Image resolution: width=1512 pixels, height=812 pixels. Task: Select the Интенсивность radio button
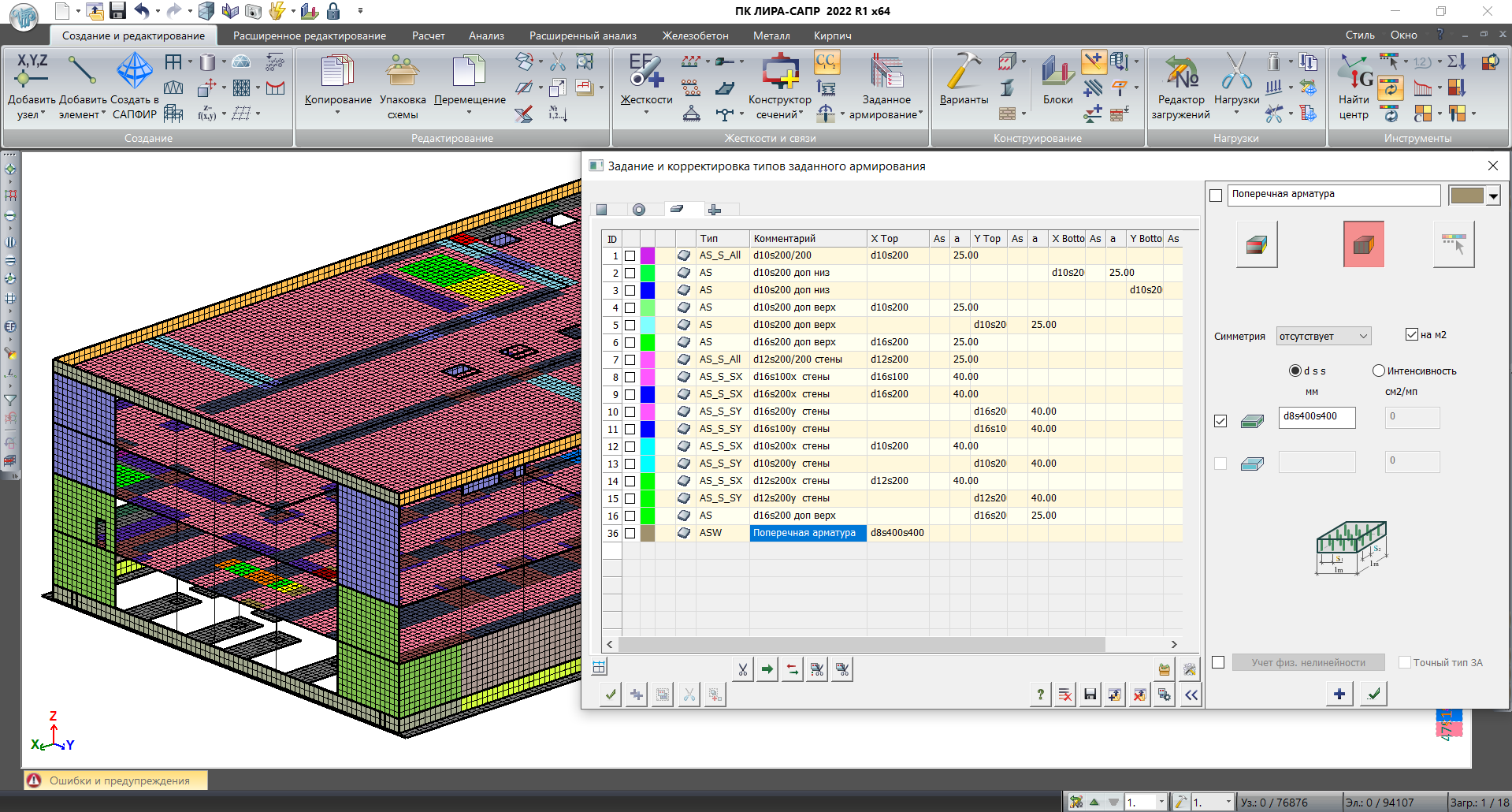[1379, 371]
